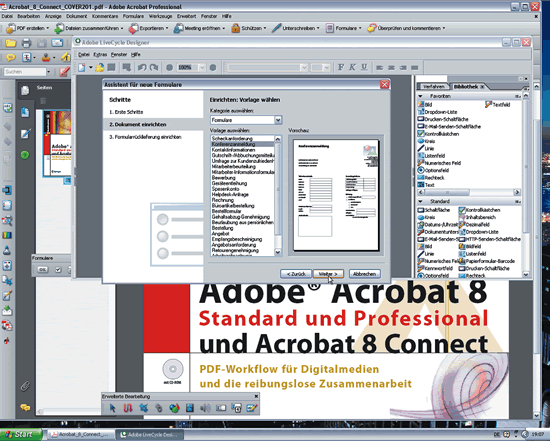Select the cover page thumbnail in Seiten

[57, 143]
